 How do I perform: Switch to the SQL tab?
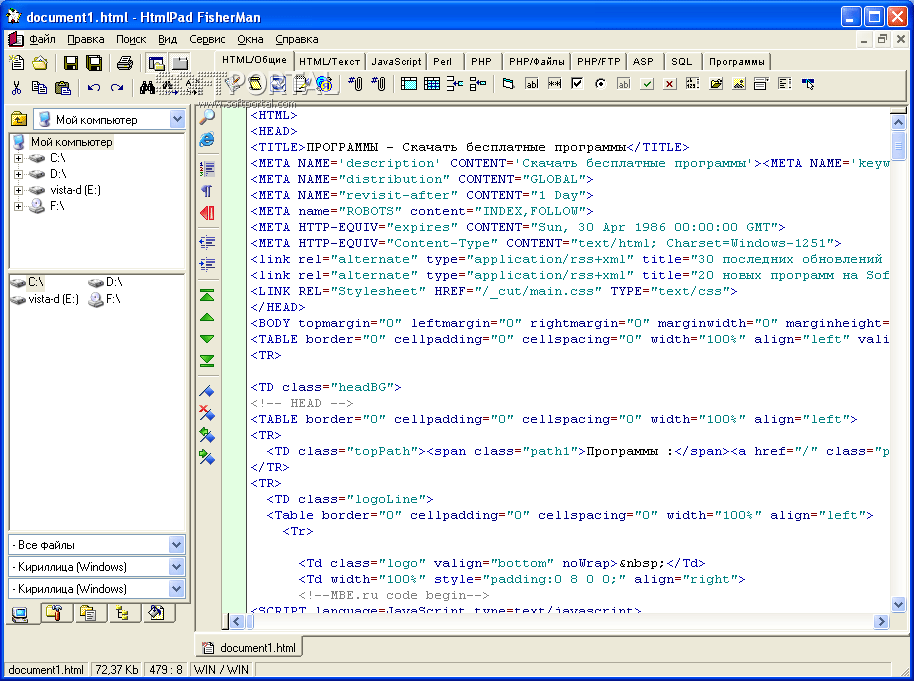681,61
